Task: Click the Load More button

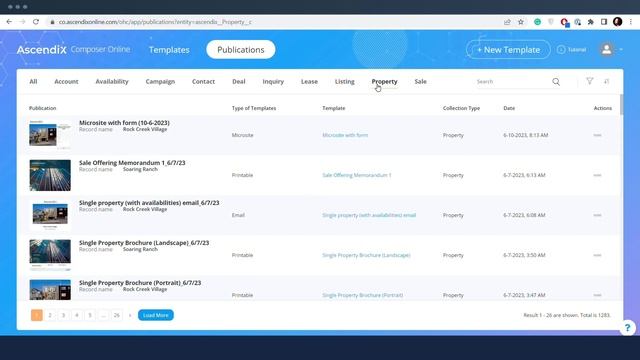Action: [x=156, y=315]
